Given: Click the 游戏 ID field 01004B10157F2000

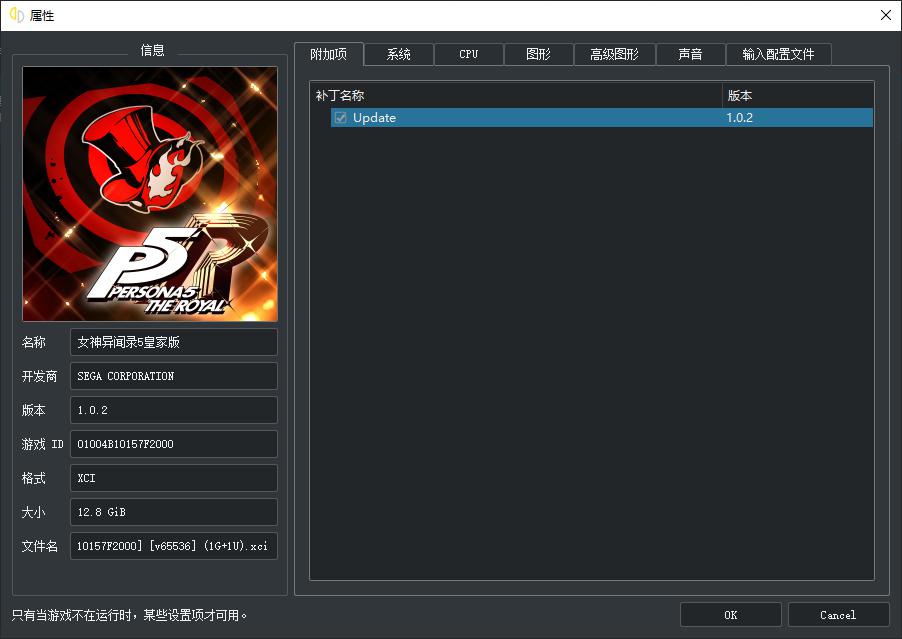Looking at the screenshot, I should 174,444.
